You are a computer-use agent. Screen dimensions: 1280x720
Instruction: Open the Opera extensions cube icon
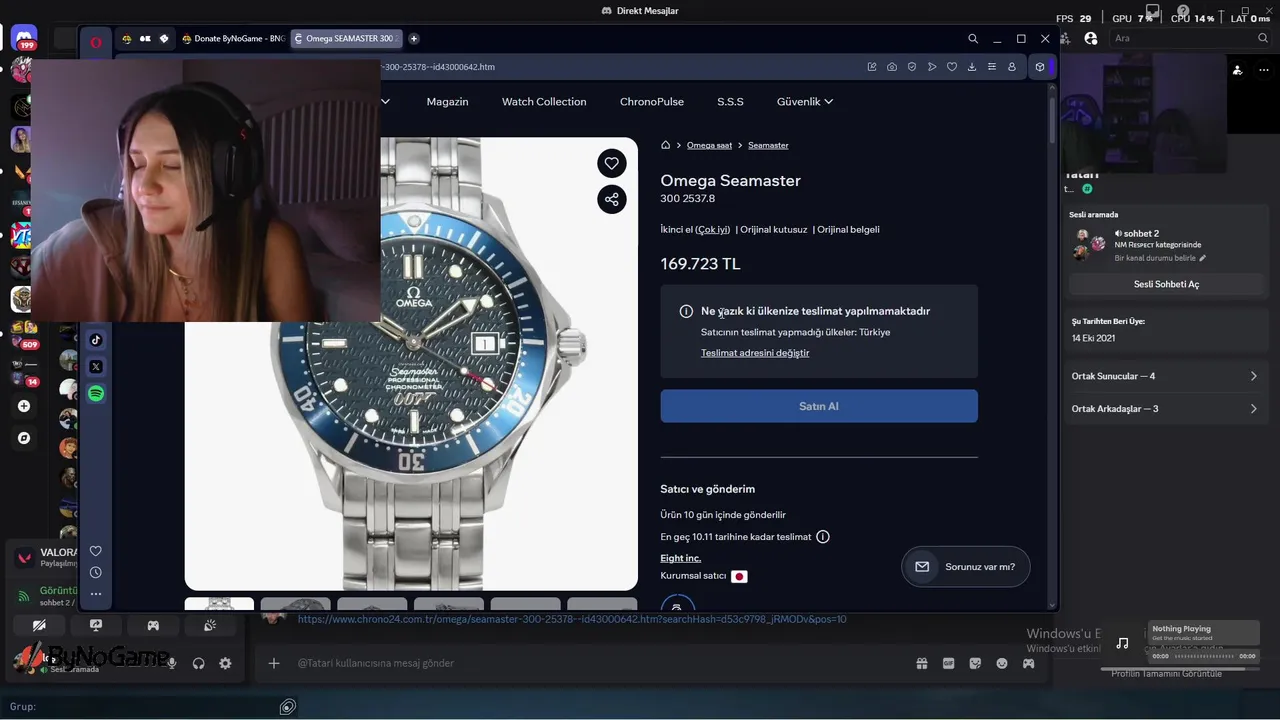click(x=1040, y=67)
